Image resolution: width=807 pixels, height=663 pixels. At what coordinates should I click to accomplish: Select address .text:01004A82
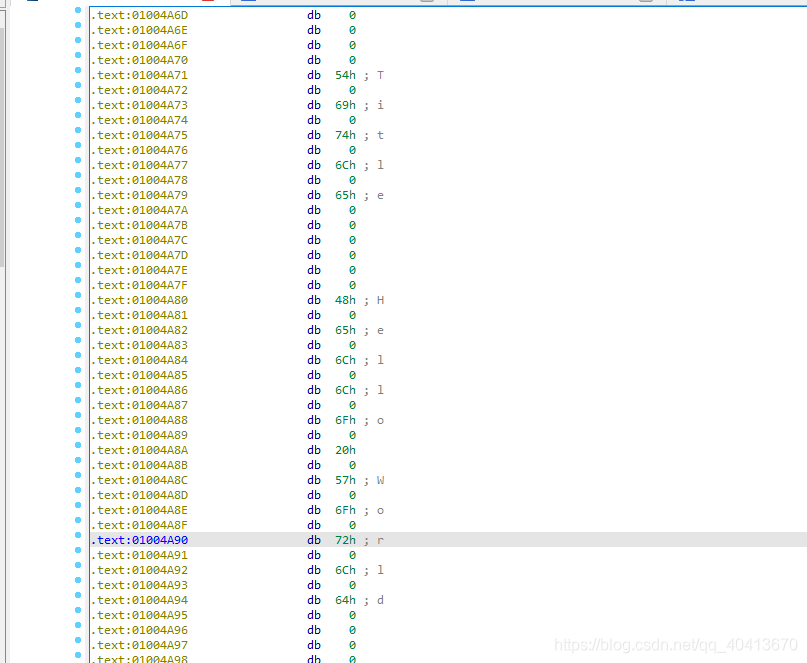tap(139, 330)
